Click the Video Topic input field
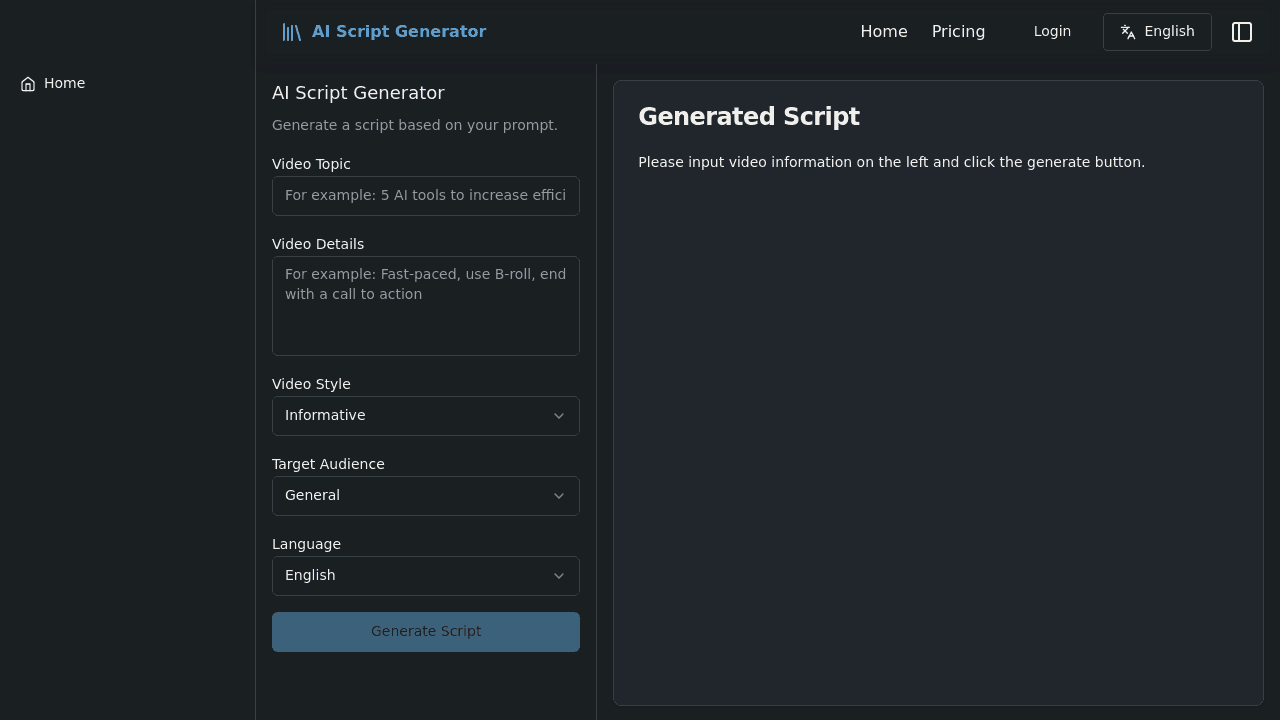This screenshot has height=720, width=1280. coord(425,196)
